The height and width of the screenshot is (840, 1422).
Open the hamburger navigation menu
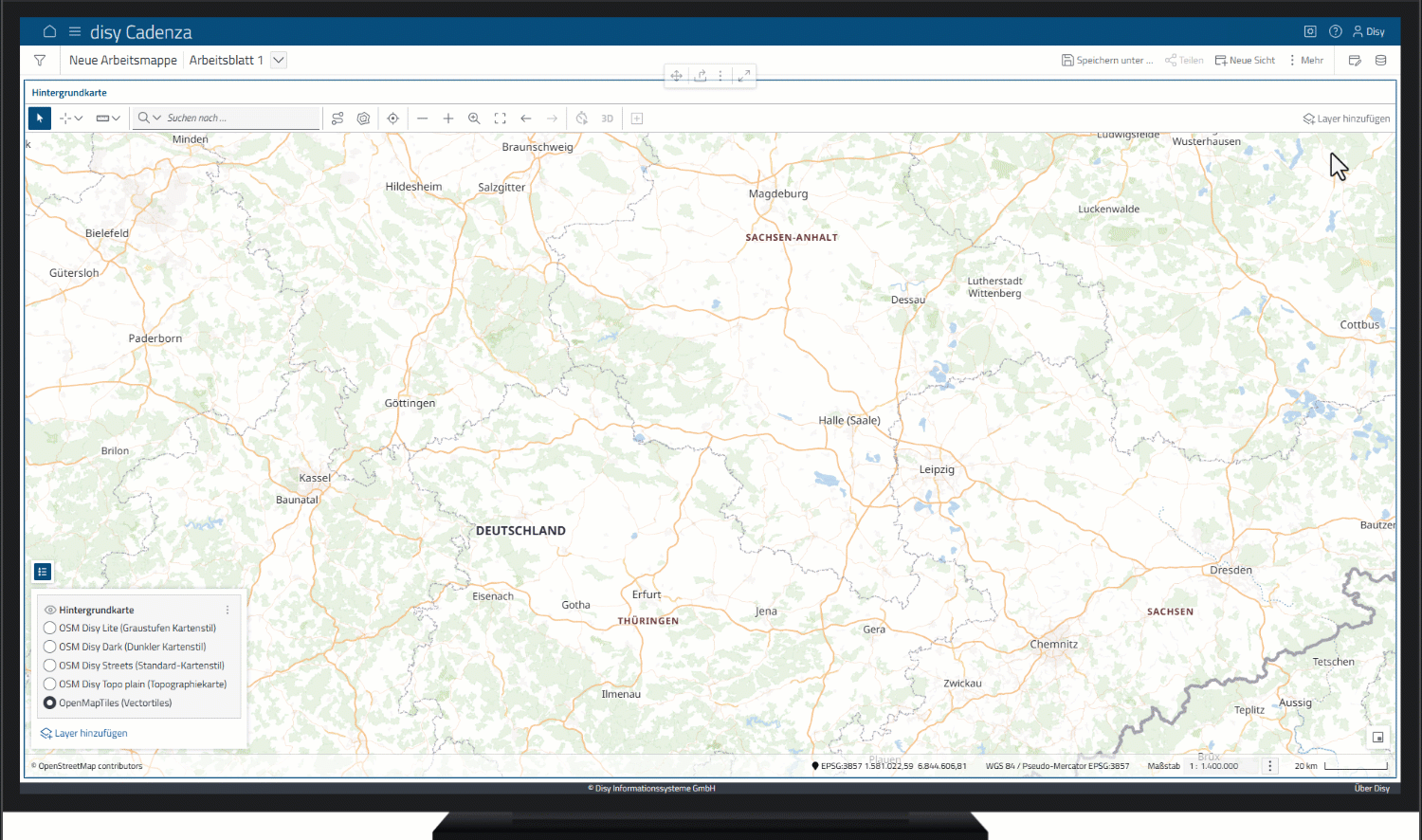pos(75,31)
